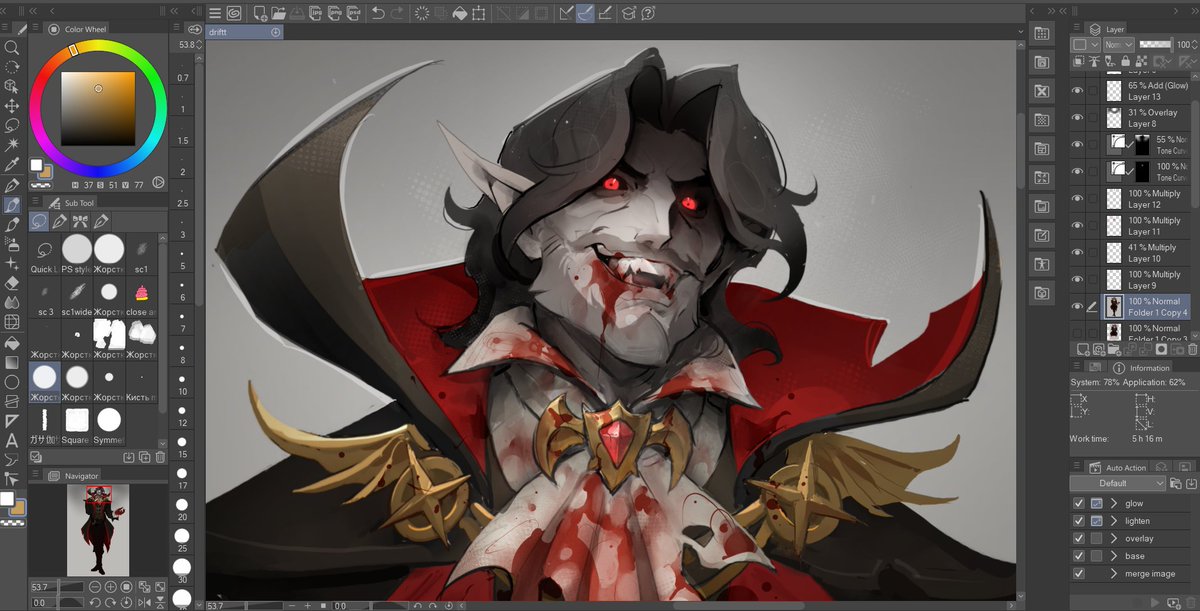Select the Zoom magnifier tool
This screenshot has width=1200, height=611.
(x=12, y=47)
